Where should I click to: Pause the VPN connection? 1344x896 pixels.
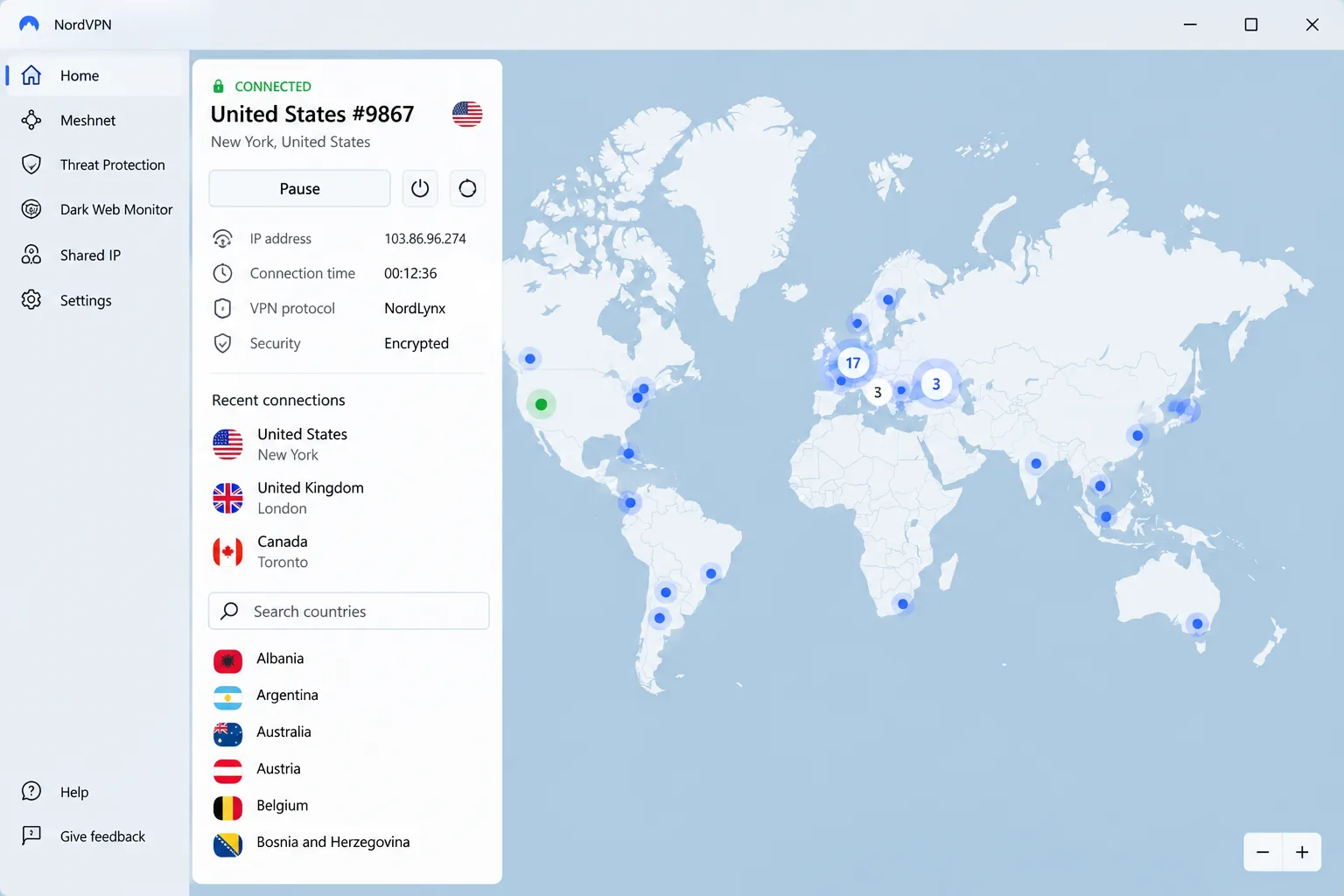(x=299, y=188)
